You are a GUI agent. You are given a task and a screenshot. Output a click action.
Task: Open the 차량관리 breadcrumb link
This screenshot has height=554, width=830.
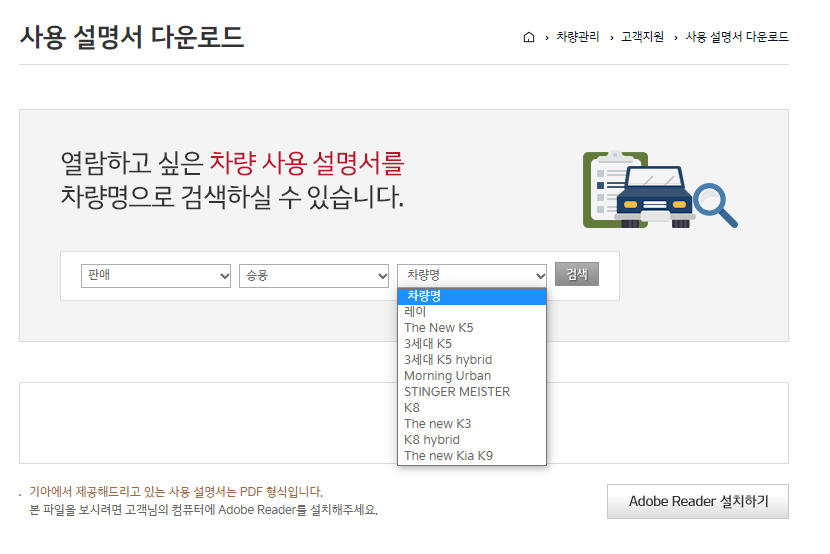(x=578, y=37)
